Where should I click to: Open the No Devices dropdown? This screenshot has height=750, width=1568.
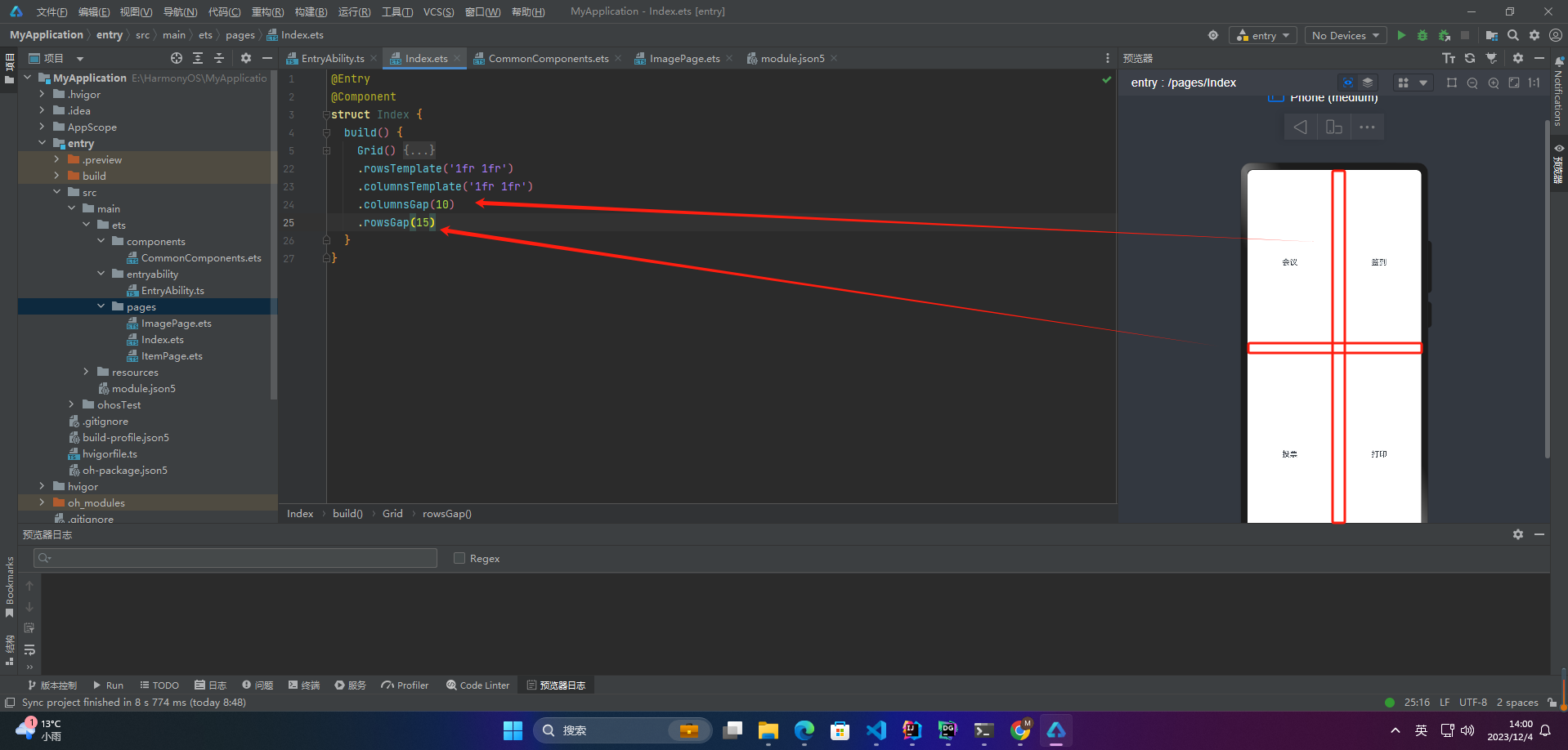(x=1346, y=35)
